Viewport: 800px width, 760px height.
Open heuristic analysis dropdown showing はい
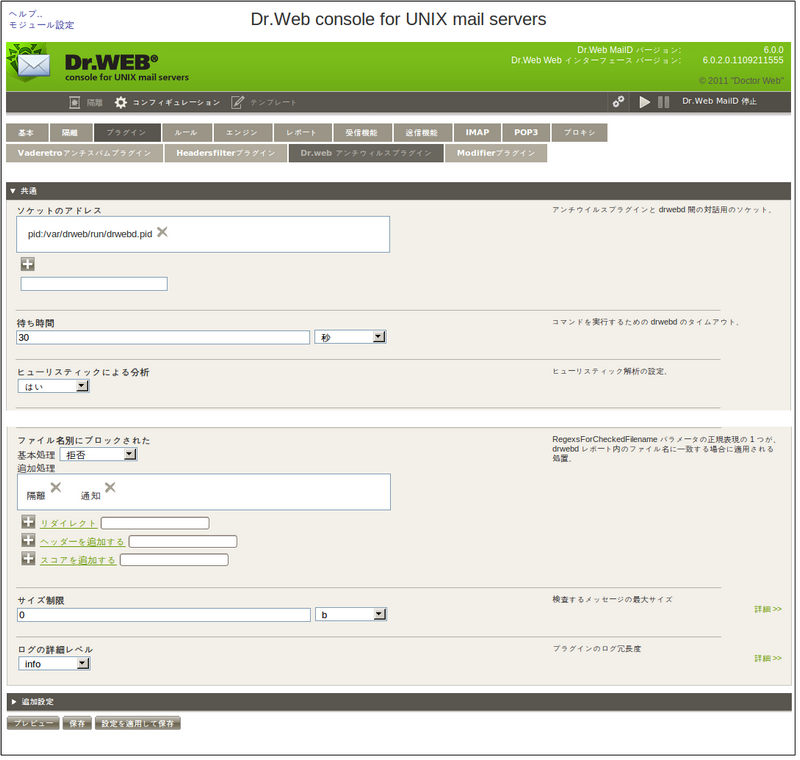pyautogui.click(x=54, y=386)
